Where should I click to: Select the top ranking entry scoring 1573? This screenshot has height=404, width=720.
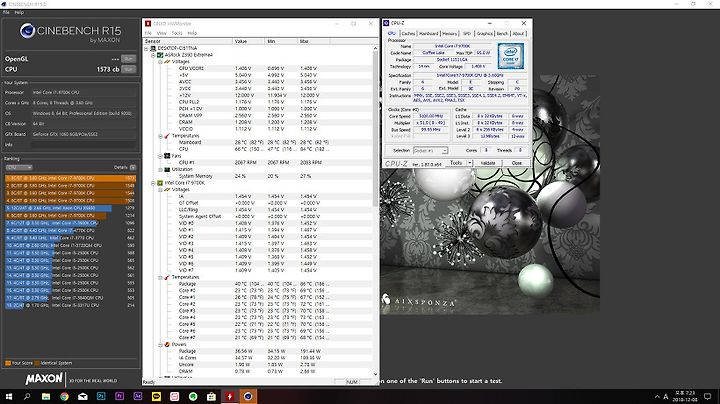click(70, 178)
